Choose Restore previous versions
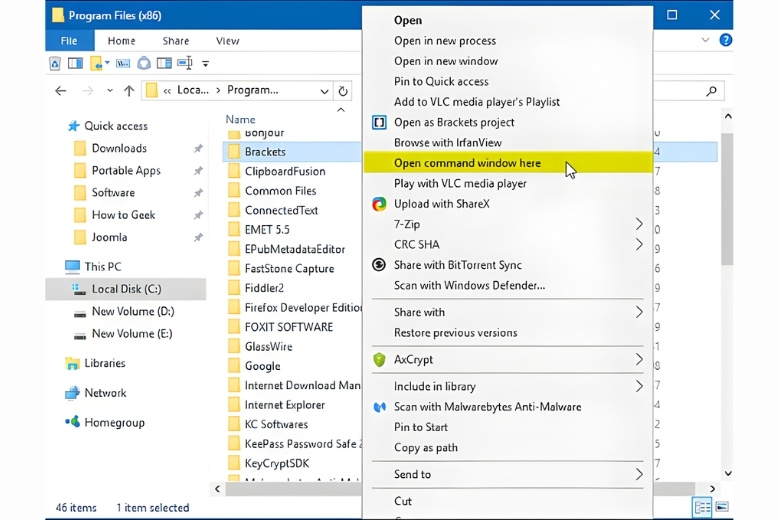This screenshot has width=780, height=520. 507,333
